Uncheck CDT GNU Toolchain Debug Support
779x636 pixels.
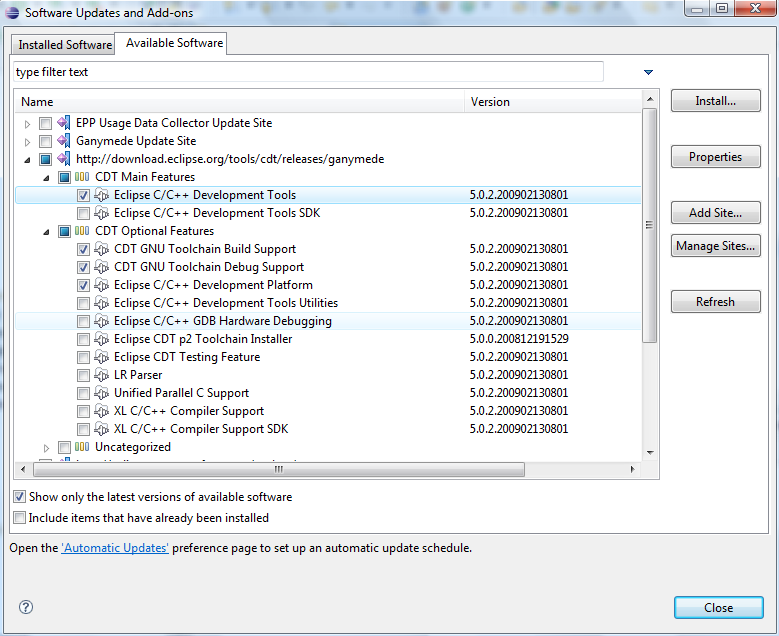point(83,267)
